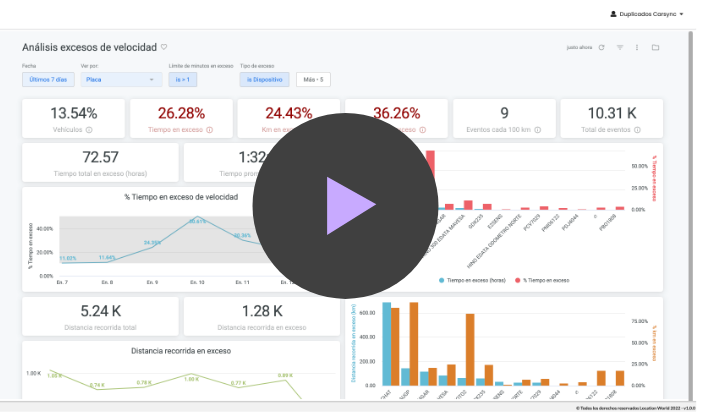Image resolution: width=701 pixels, height=412 pixels.
Task: Open the three-dot options menu
Action: coord(637,47)
